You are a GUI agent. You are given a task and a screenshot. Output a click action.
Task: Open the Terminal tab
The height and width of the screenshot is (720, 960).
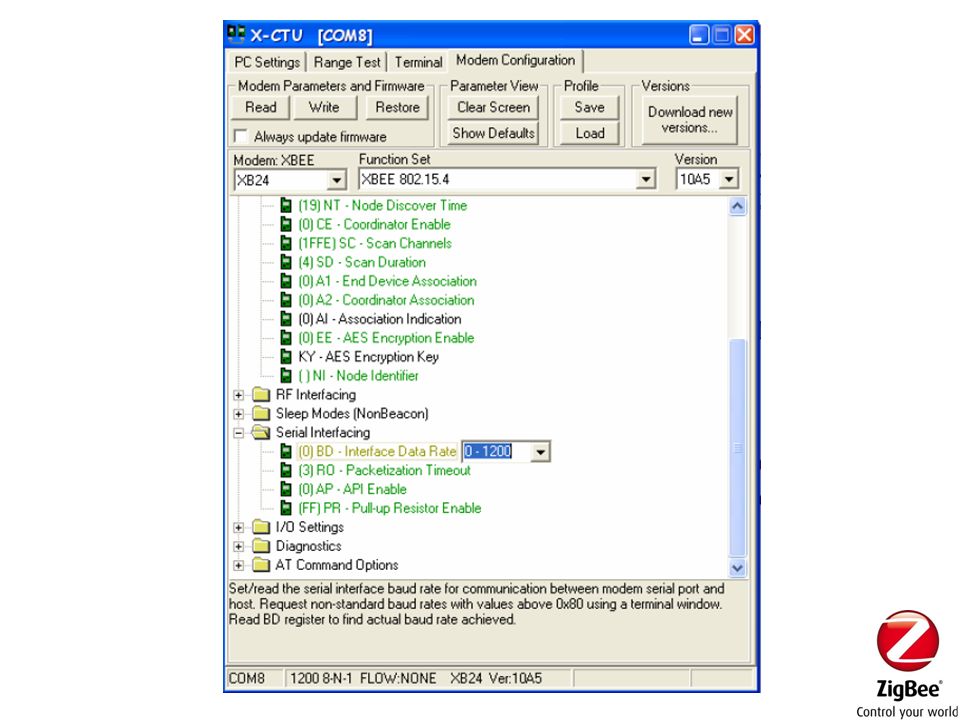(418, 62)
